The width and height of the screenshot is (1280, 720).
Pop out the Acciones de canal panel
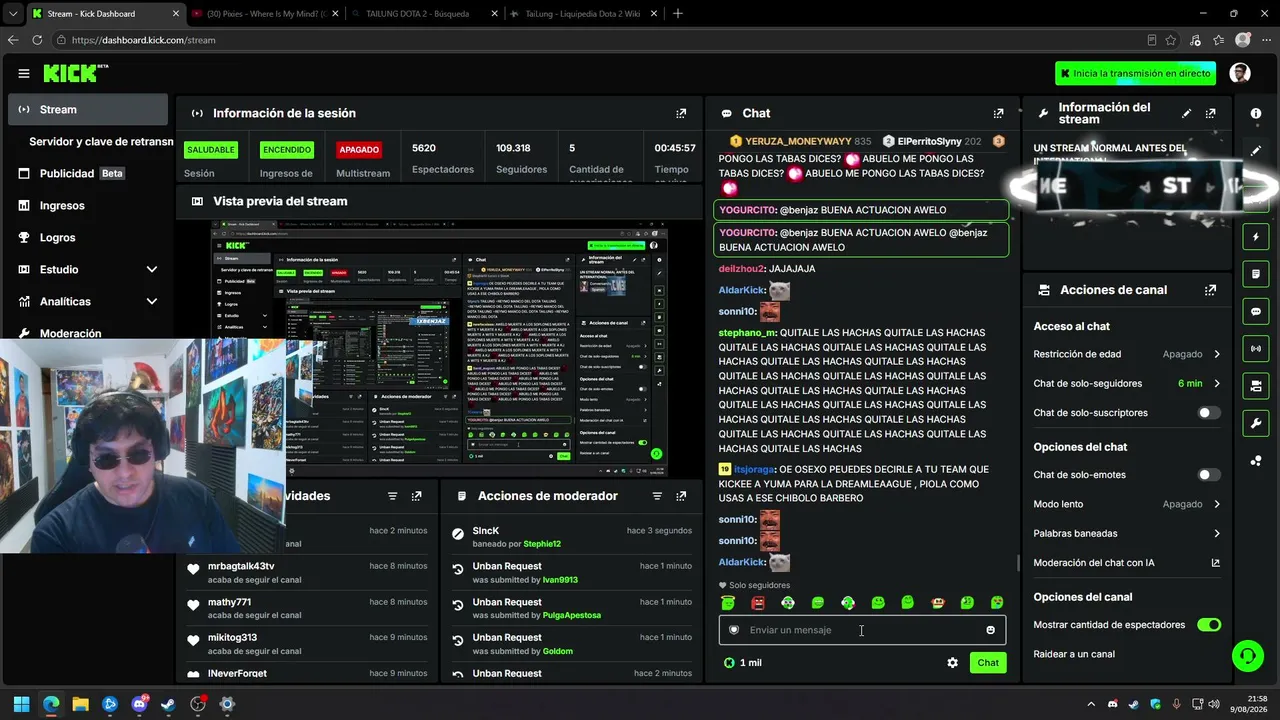point(1211,290)
